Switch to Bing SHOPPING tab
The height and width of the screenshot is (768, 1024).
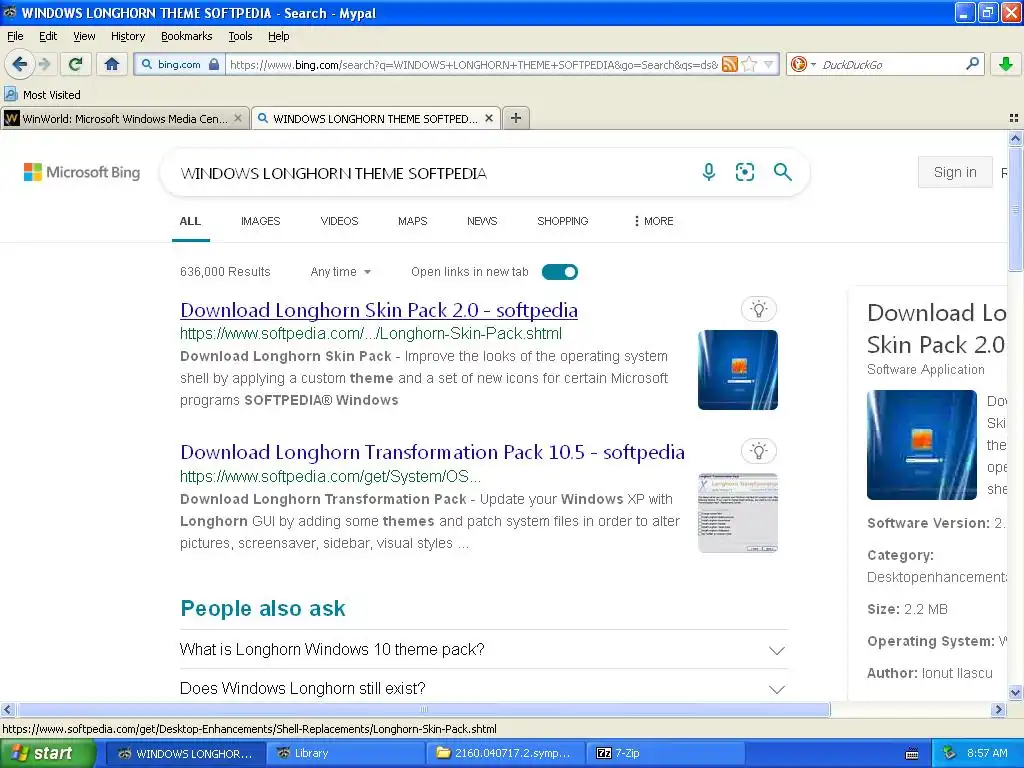(x=562, y=221)
